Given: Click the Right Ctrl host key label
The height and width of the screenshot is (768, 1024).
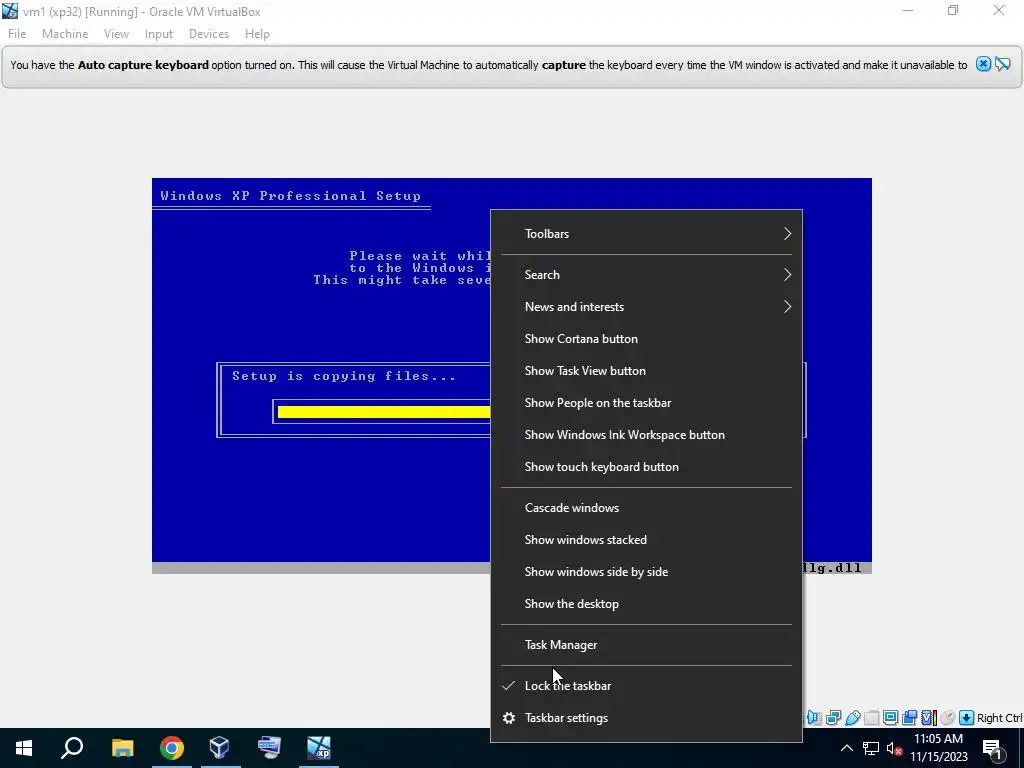Looking at the screenshot, I should pos(999,718).
